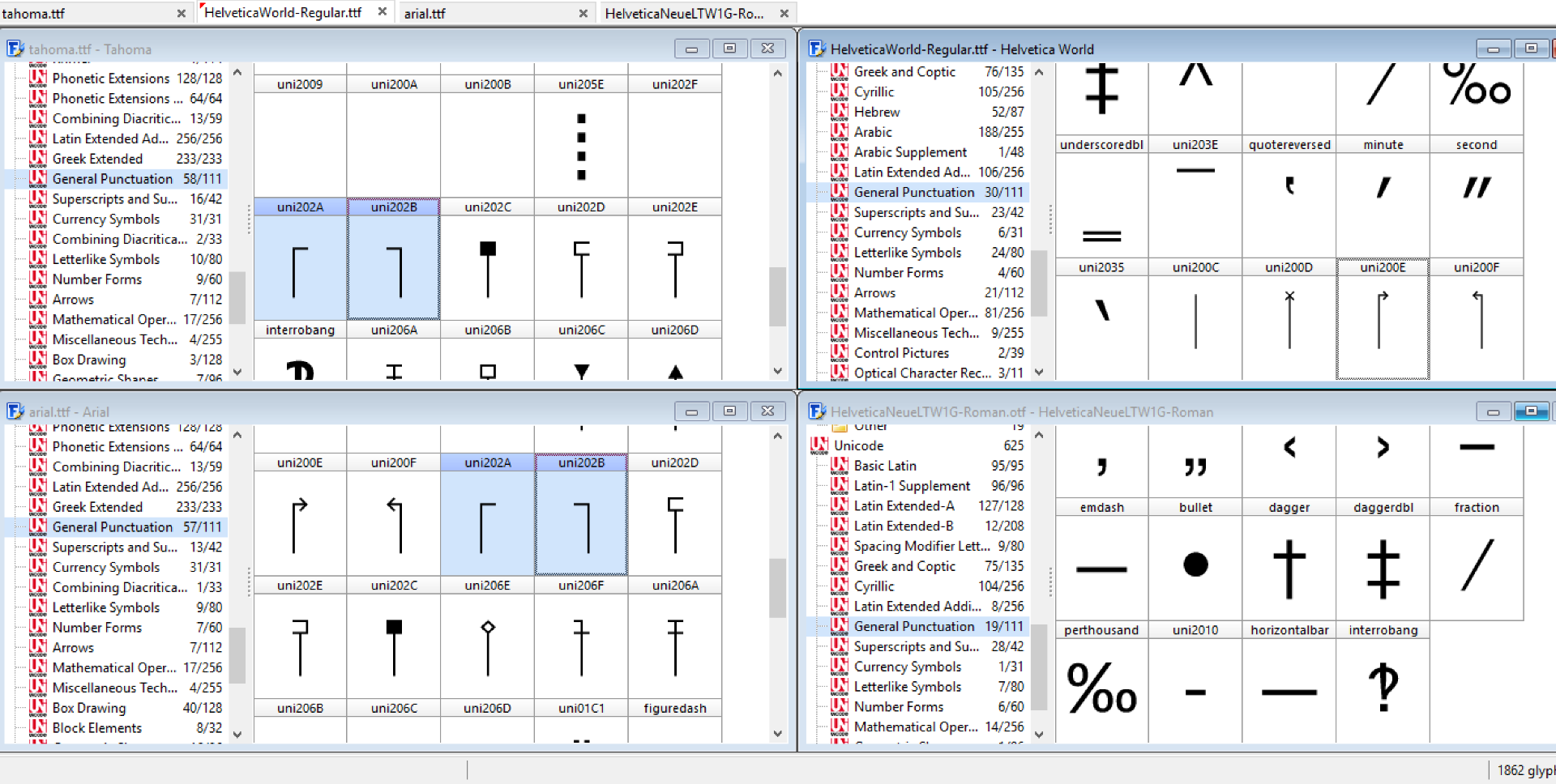
Task: Select uni200E glyph in Arial window
Action: pos(300,514)
